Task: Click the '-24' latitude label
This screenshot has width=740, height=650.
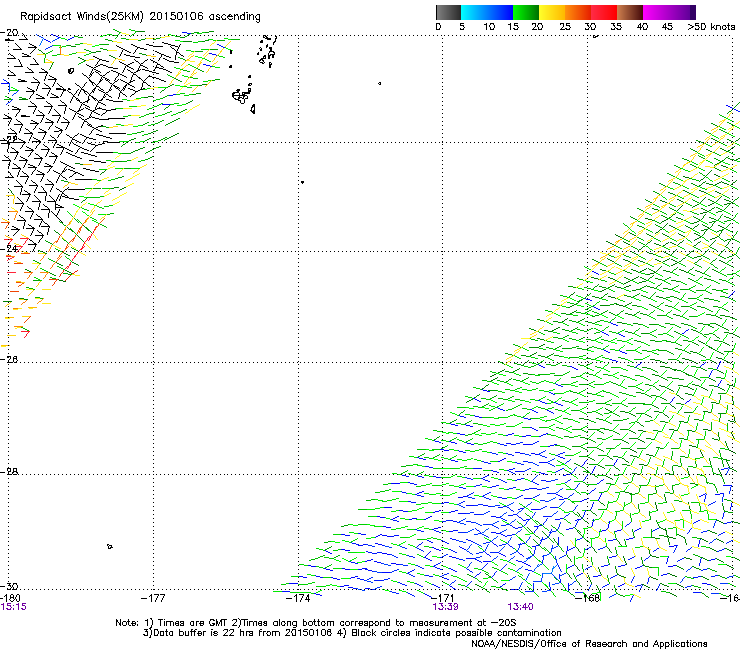Action: coord(9,248)
